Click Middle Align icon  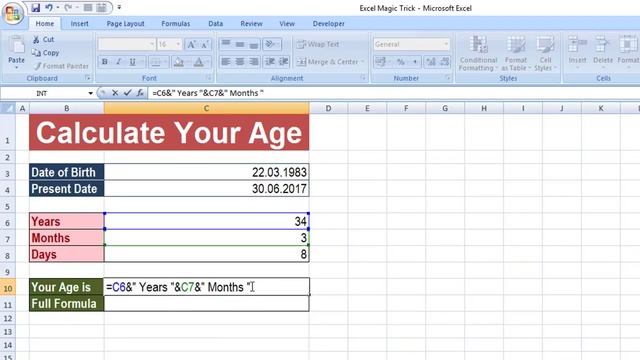(x=240, y=44)
